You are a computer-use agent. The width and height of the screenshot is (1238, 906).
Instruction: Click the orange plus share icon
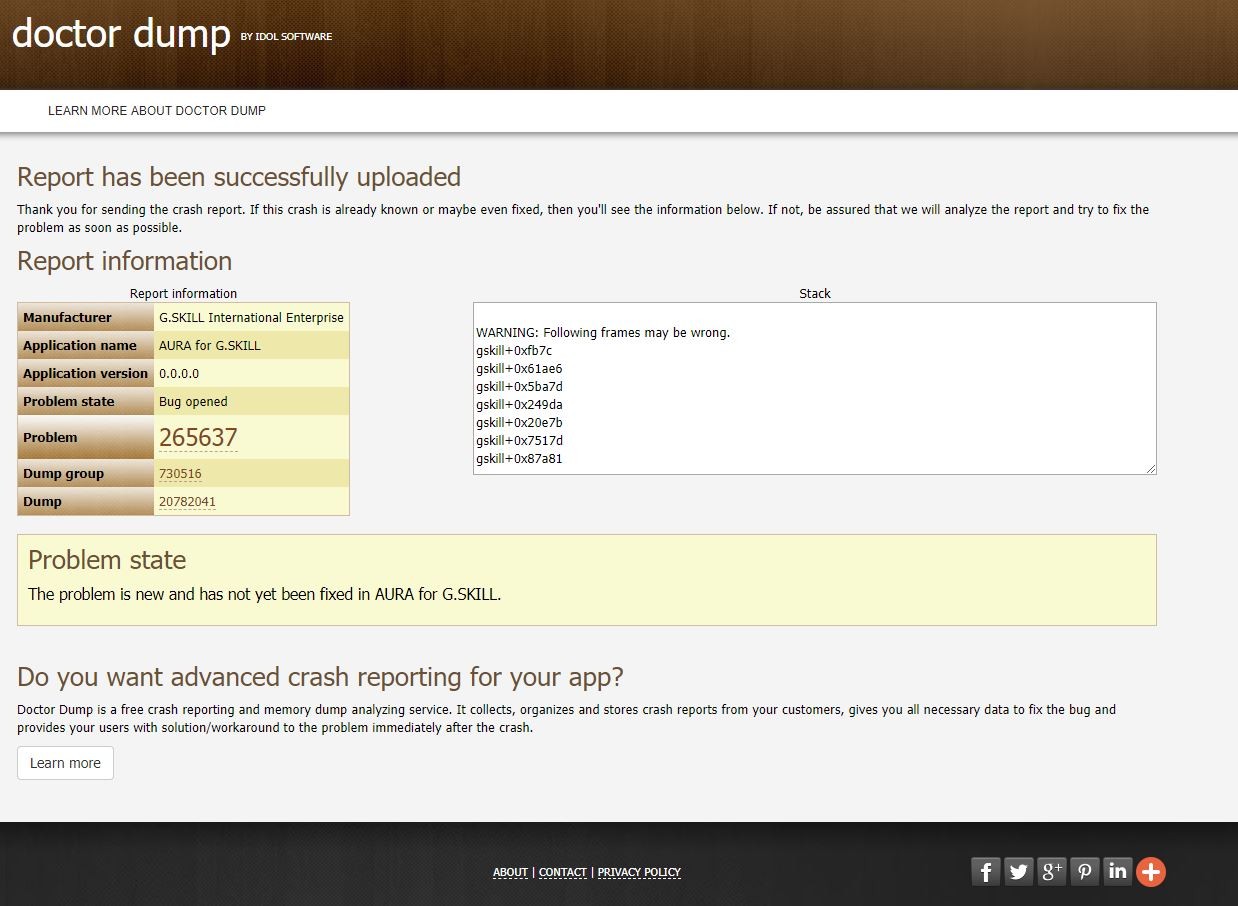(x=1151, y=872)
